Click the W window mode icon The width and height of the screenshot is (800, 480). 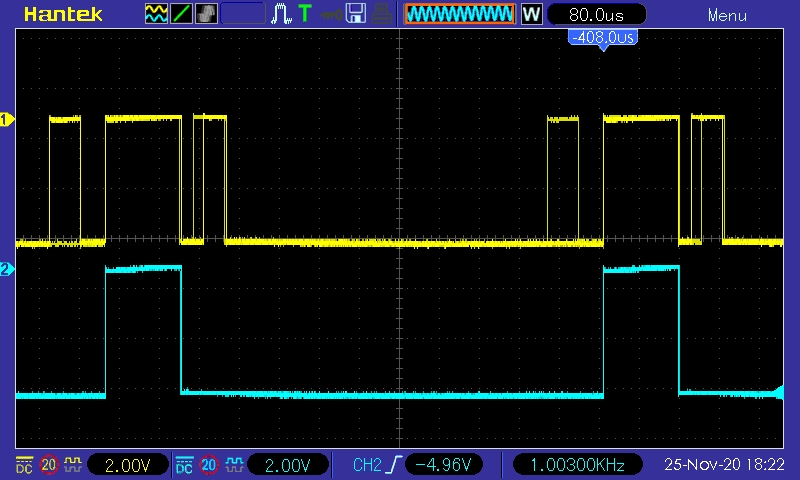pyautogui.click(x=531, y=14)
